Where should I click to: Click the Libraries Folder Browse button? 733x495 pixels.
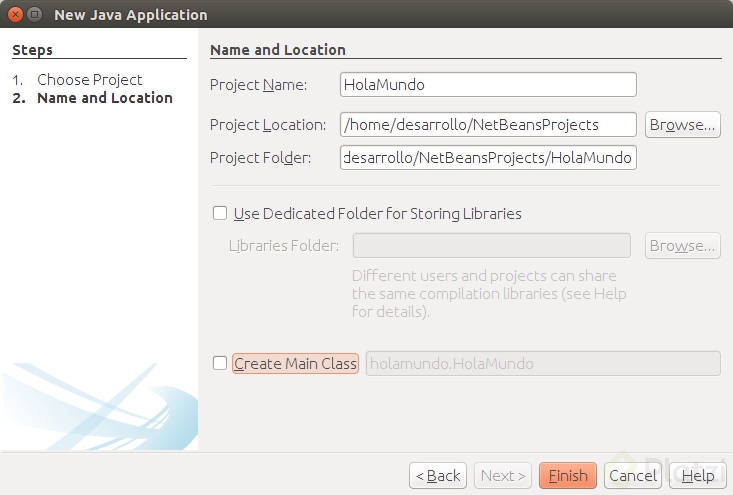[683, 245]
